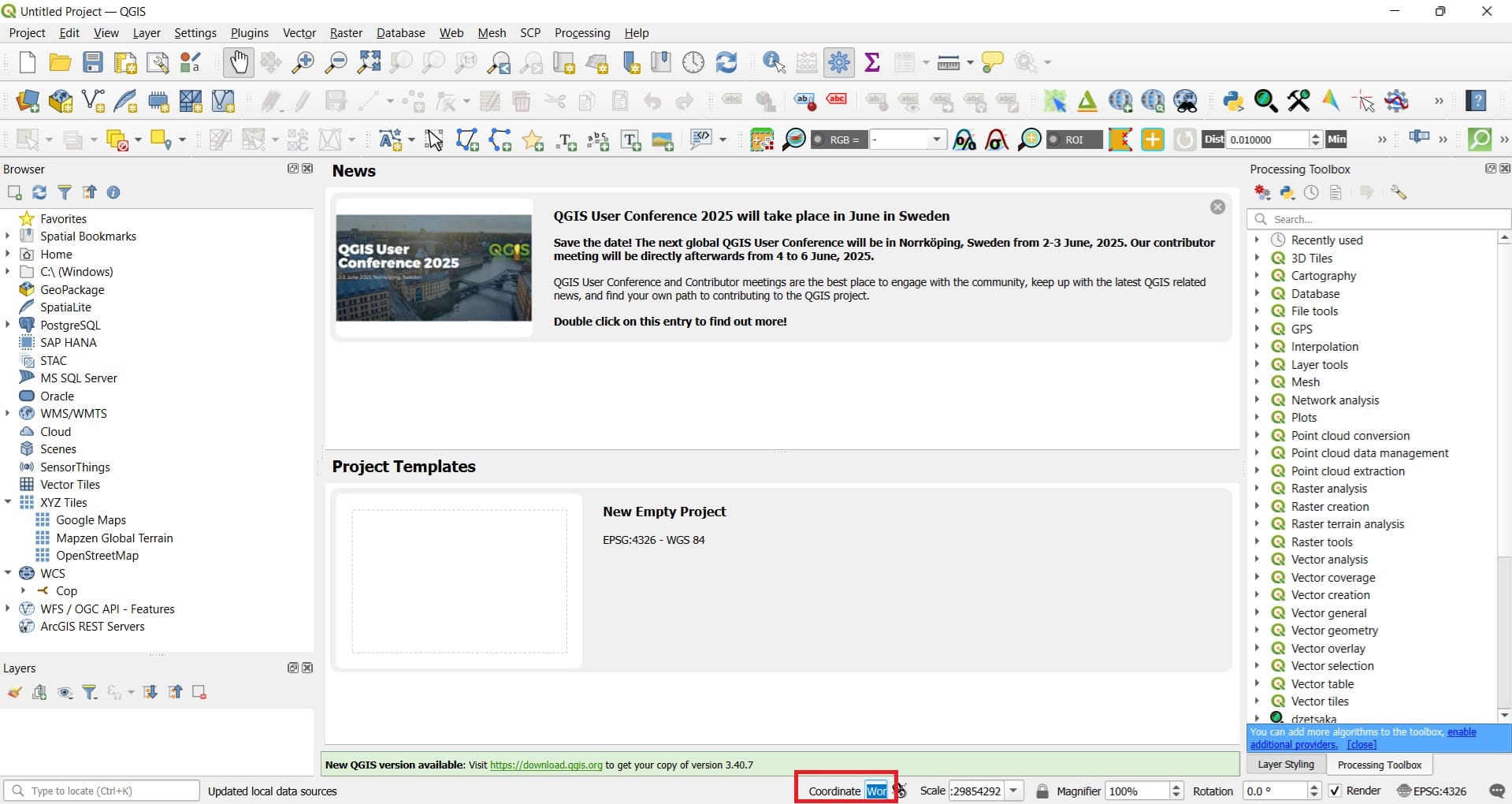Click Zoom Full extent icon

coord(369,62)
